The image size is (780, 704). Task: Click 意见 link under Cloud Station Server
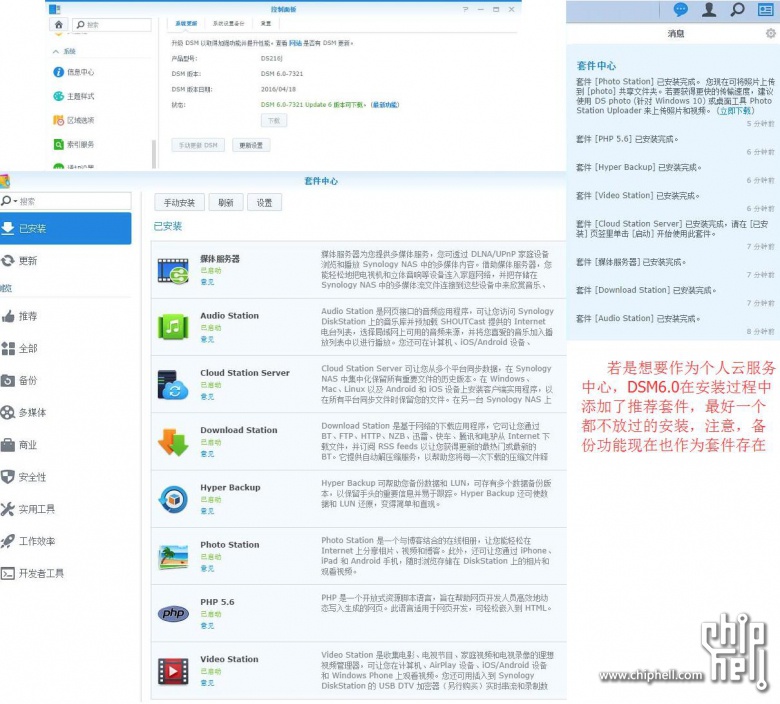click(207, 397)
